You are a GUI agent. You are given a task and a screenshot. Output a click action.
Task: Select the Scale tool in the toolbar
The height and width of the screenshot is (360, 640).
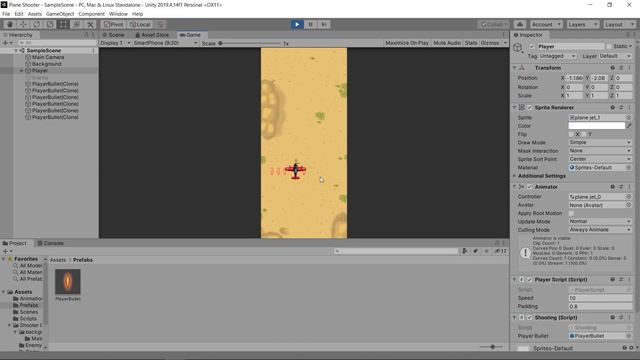coord(50,24)
